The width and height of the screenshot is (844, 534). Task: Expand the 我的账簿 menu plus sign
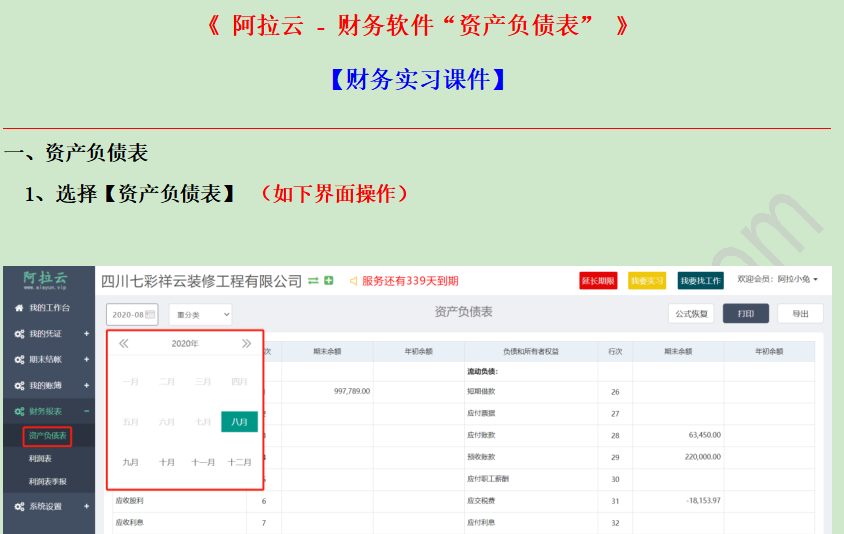pyautogui.click(x=86, y=385)
